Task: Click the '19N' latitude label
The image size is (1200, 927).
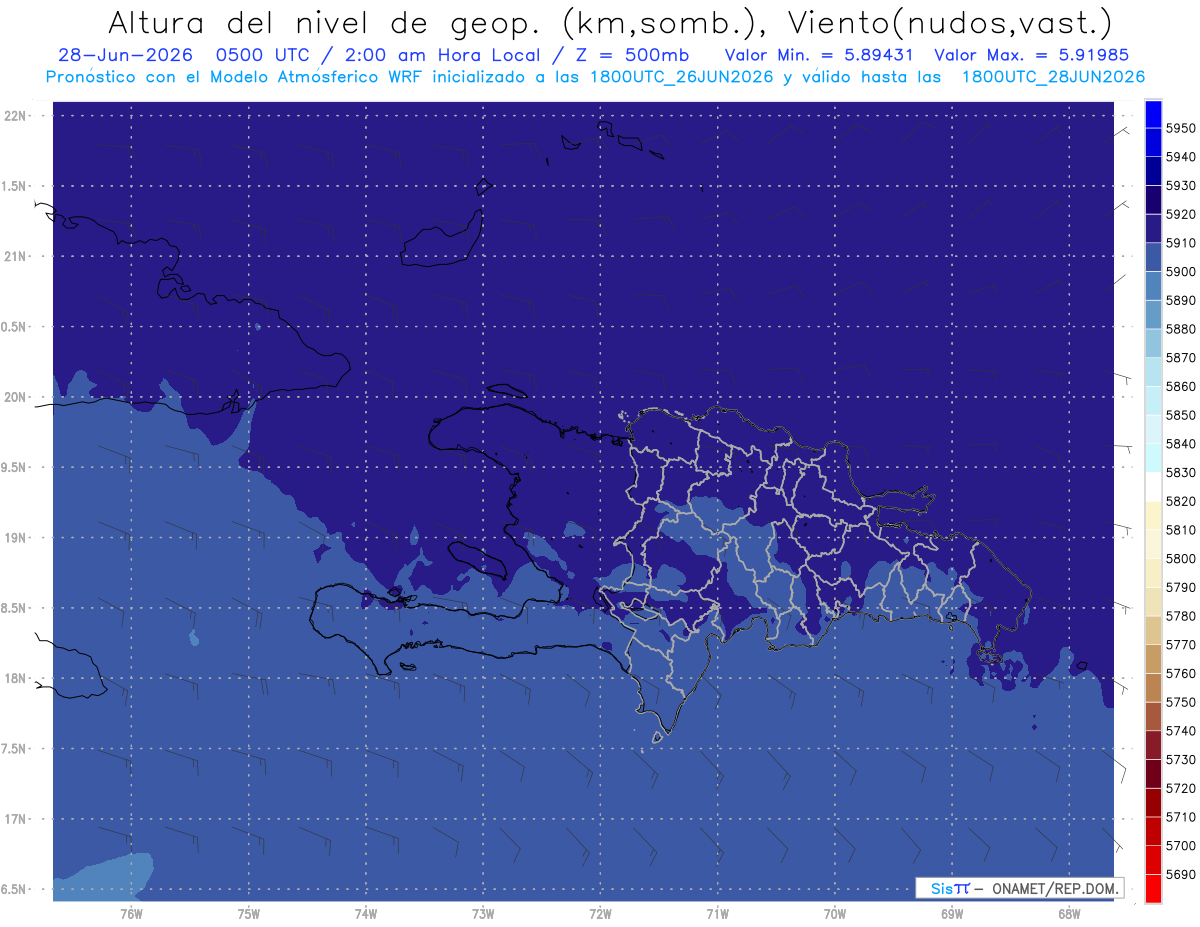Action: [x=17, y=538]
